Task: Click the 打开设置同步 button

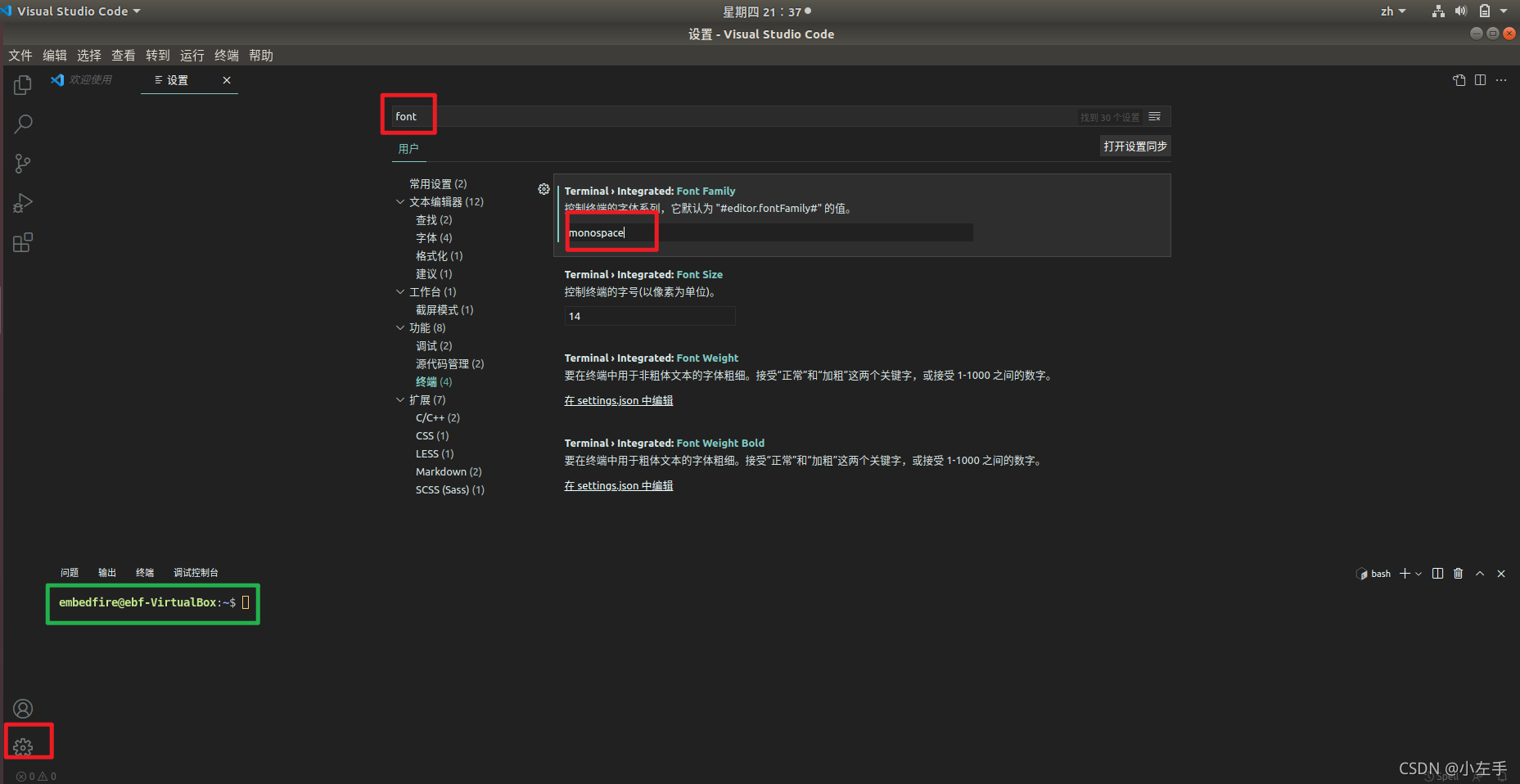Action: coord(1135,146)
